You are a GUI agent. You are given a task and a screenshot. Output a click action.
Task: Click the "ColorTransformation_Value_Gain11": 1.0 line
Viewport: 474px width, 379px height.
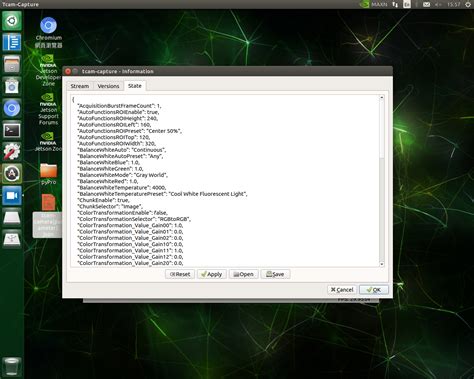point(130,251)
